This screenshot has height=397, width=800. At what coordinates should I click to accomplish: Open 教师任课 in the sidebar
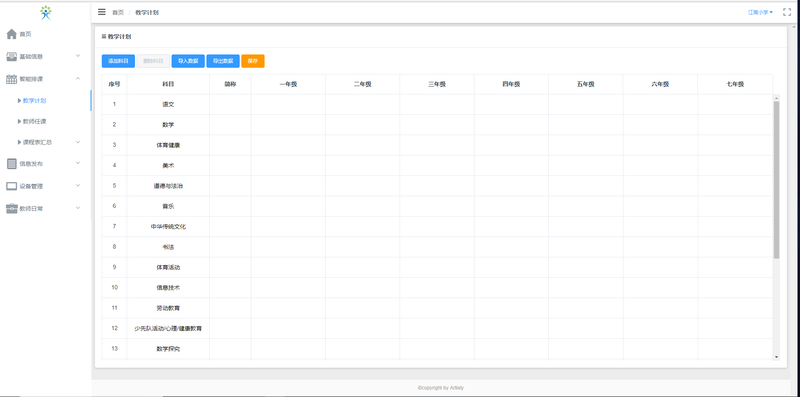(x=35, y=121)
